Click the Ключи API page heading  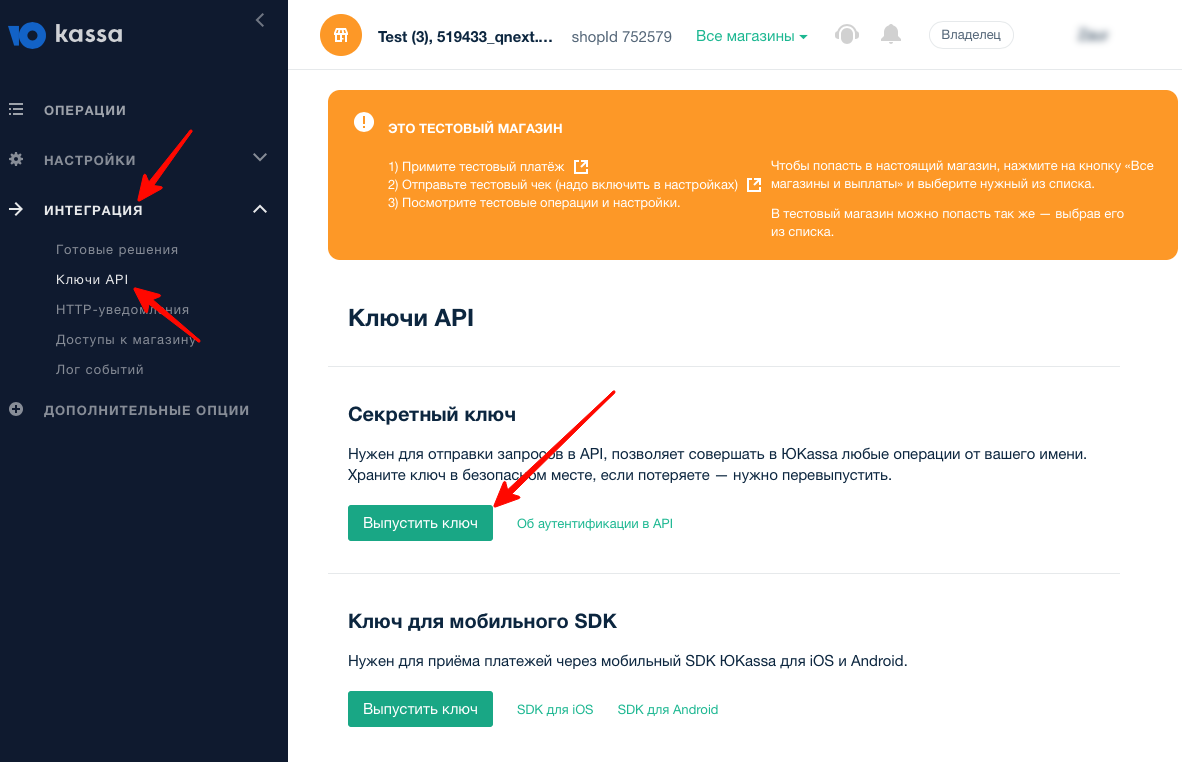[411, 318]
